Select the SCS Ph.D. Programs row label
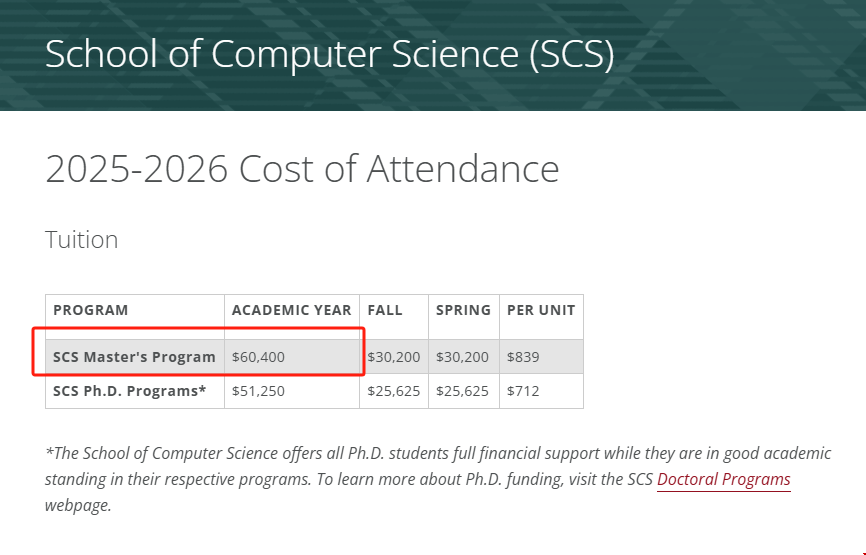866x555 pixels. (x=130, y=391)
